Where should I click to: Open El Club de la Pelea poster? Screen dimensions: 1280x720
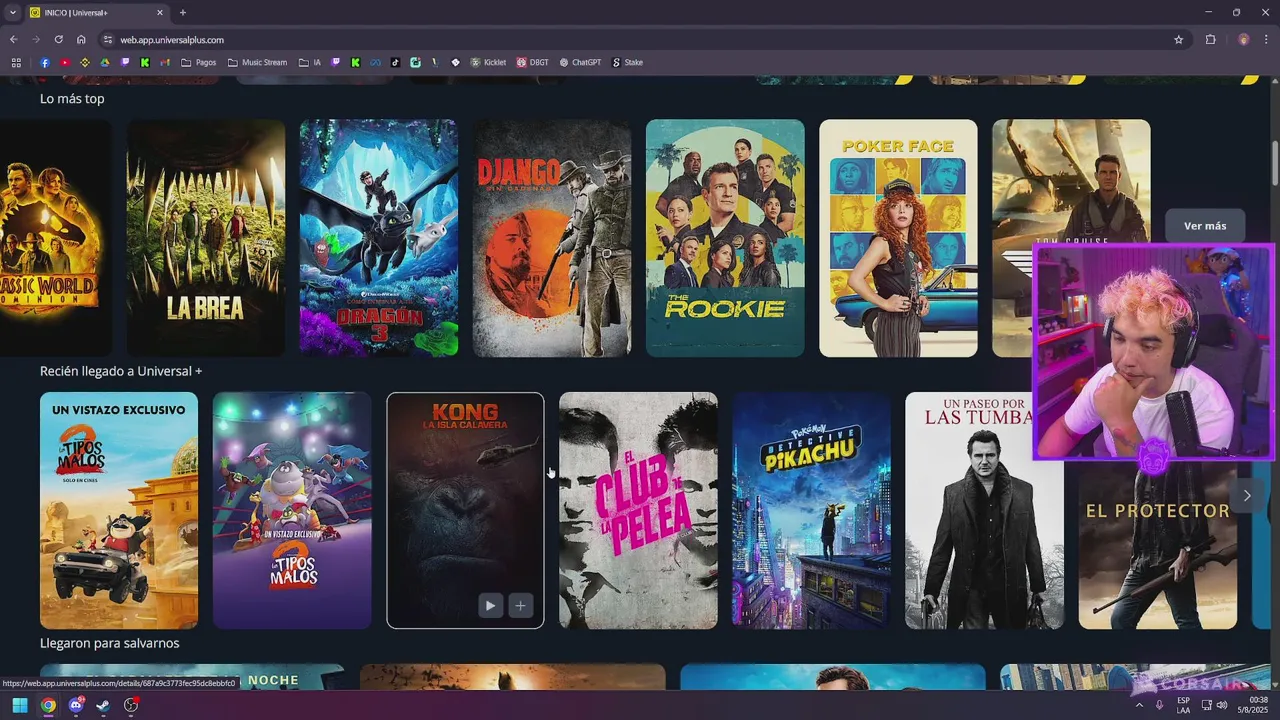click(x=638, y=510)
